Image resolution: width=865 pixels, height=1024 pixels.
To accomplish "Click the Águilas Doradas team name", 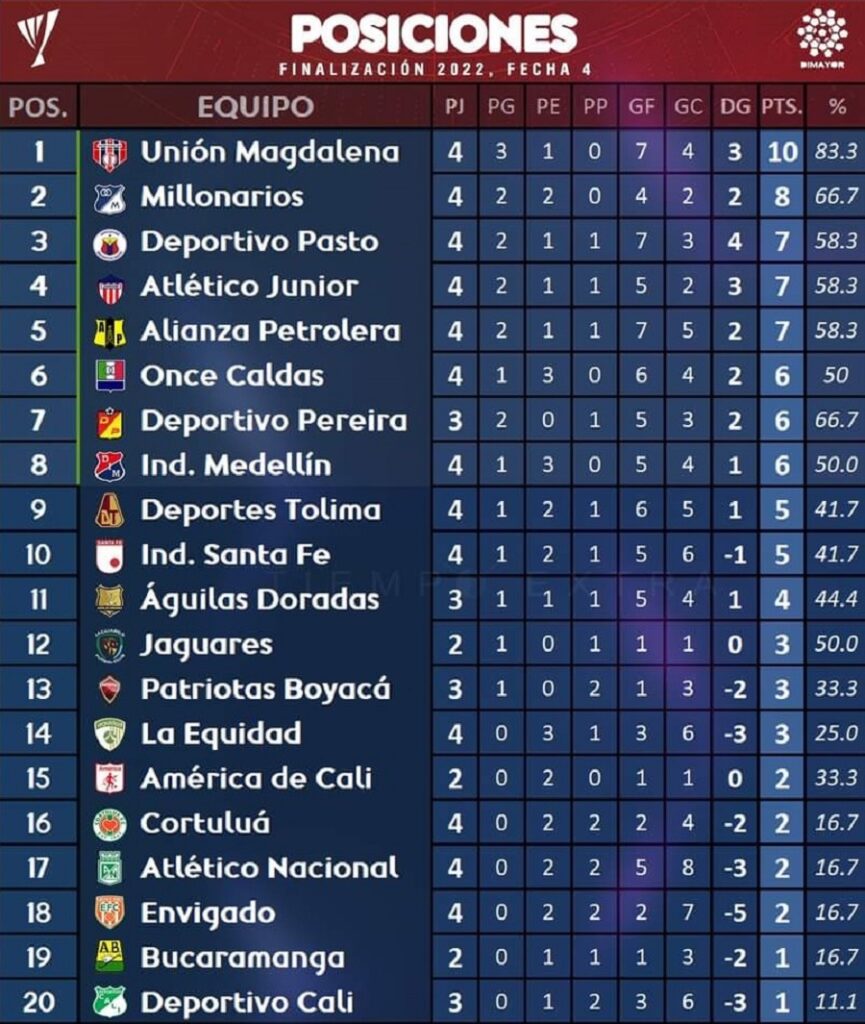I will pyautogui.click(x=260, y=600).
